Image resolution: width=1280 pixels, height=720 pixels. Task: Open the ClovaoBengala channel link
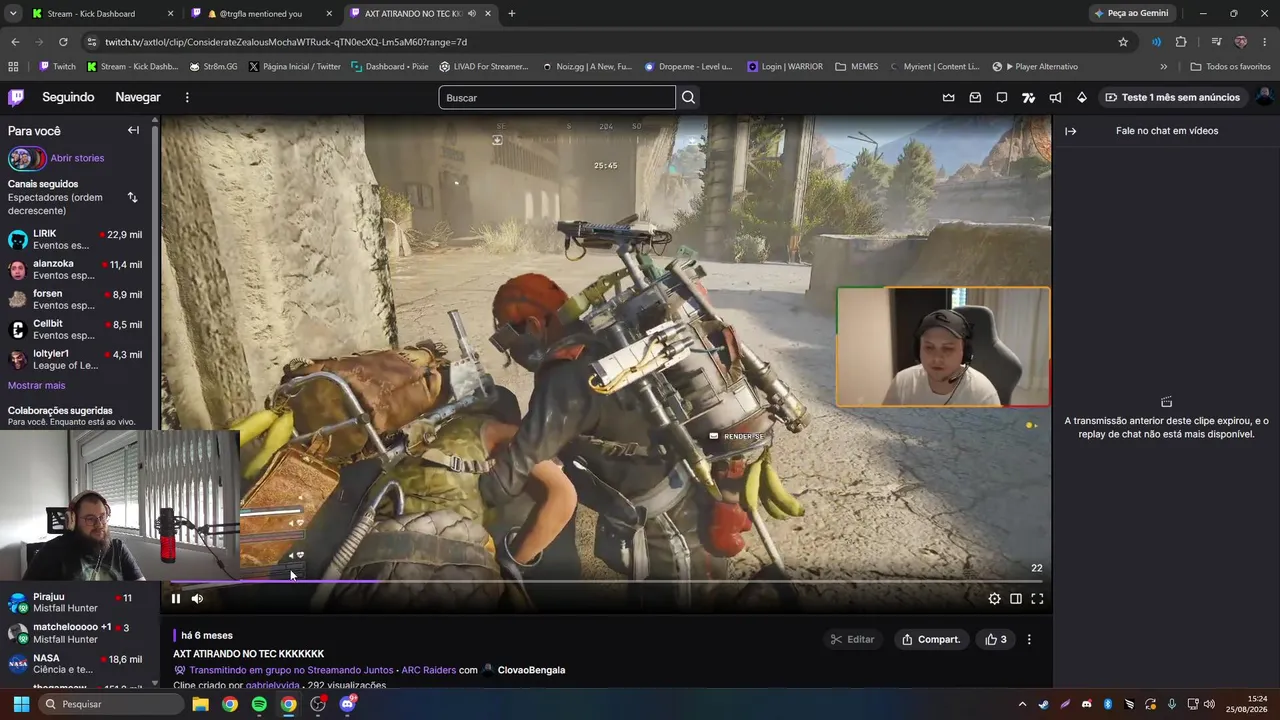point(531,670)
